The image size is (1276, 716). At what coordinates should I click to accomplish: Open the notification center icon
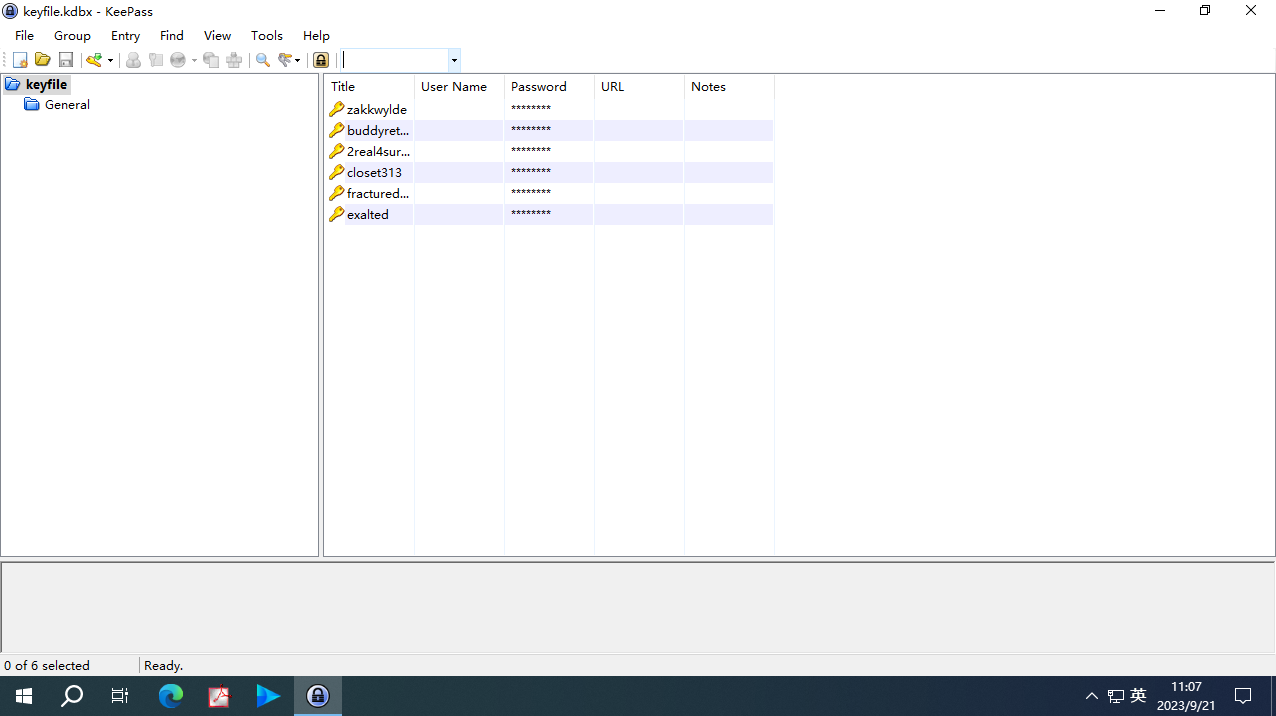click(x=1243, y=696)
